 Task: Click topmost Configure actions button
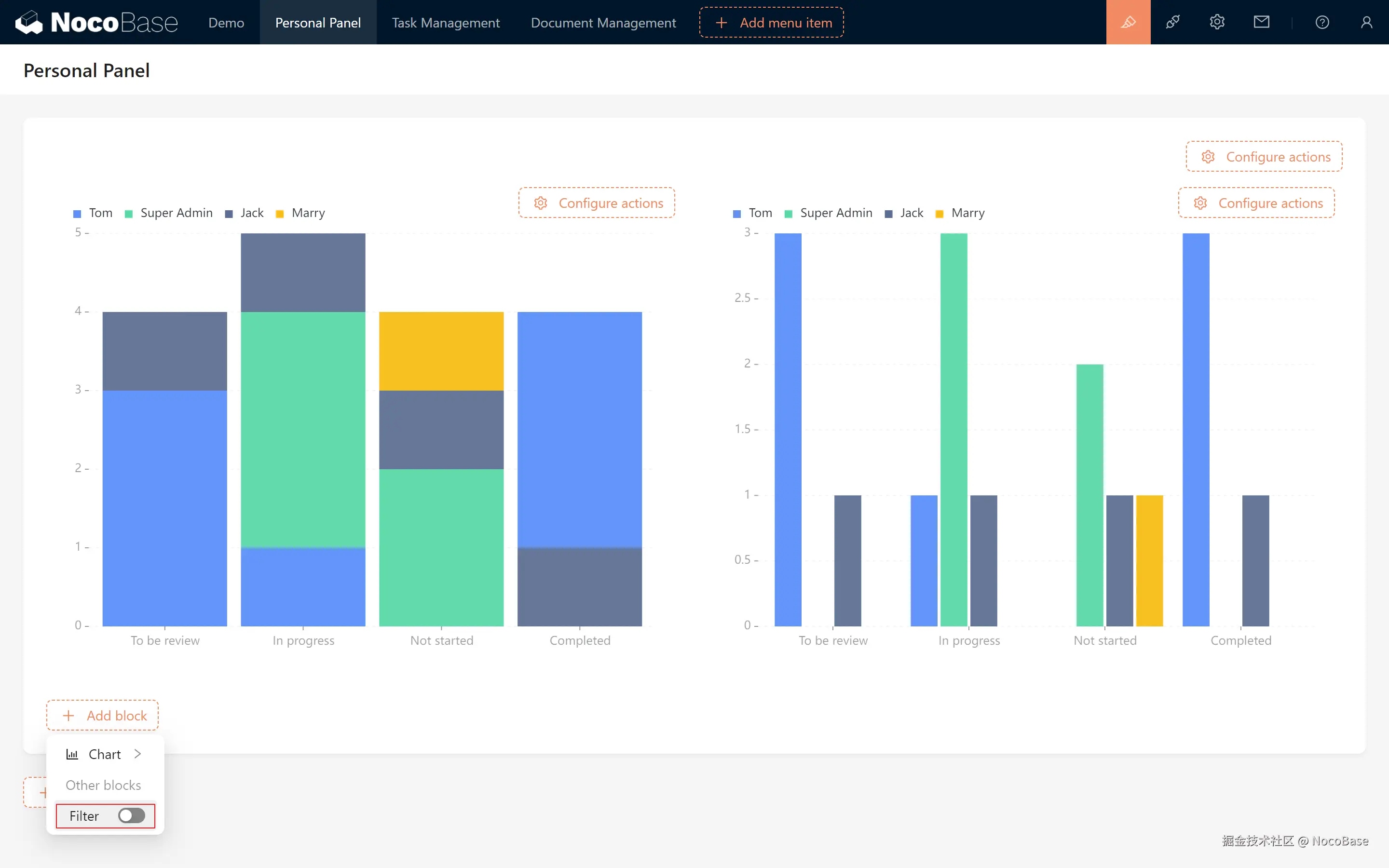[x=1264, y=157]
